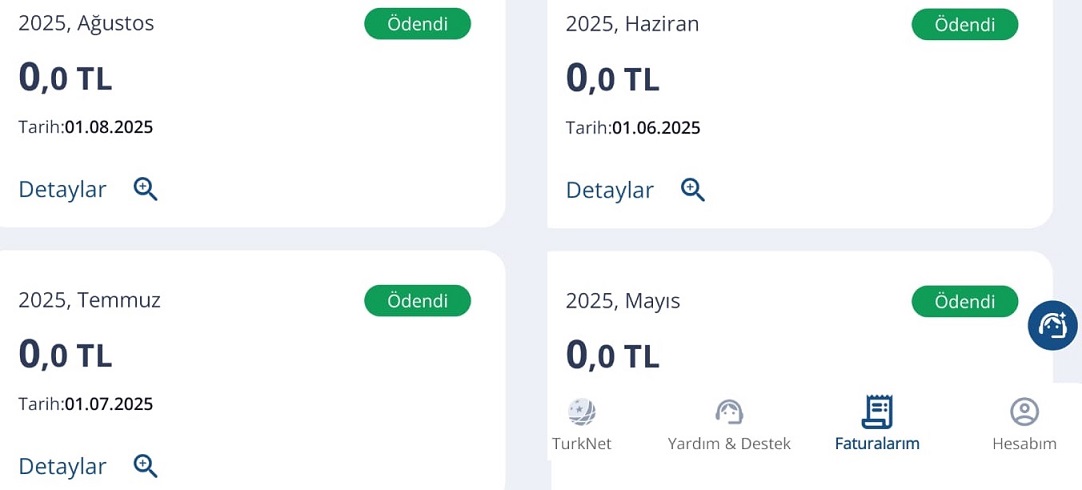1082x490 pixels.
Task: Open Detaylar for the Ağustos 2025 invoice
Action: 62,189
